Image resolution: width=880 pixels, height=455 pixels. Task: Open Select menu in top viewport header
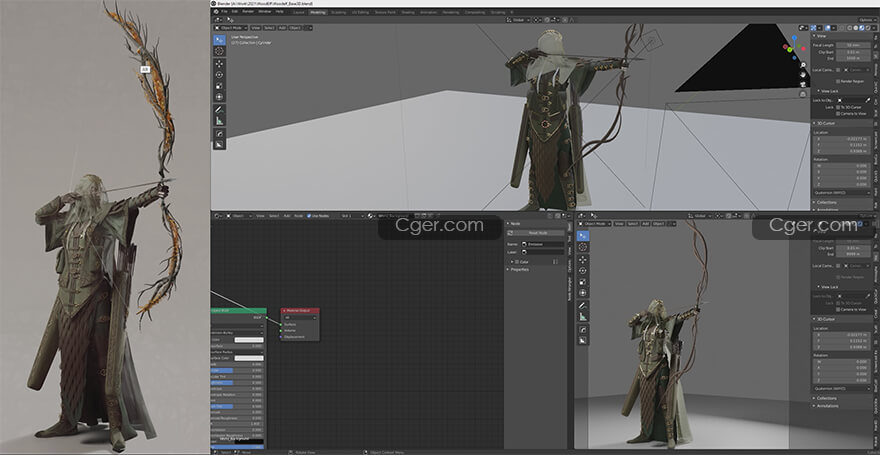click(x=269, y=27)
